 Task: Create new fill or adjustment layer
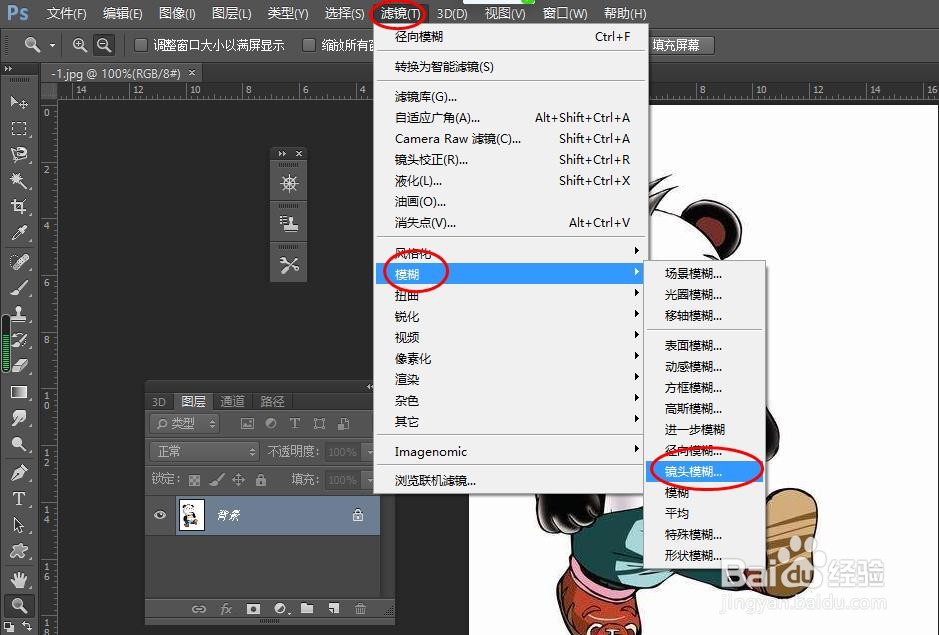pyautogui.click(x=281, y=609)
